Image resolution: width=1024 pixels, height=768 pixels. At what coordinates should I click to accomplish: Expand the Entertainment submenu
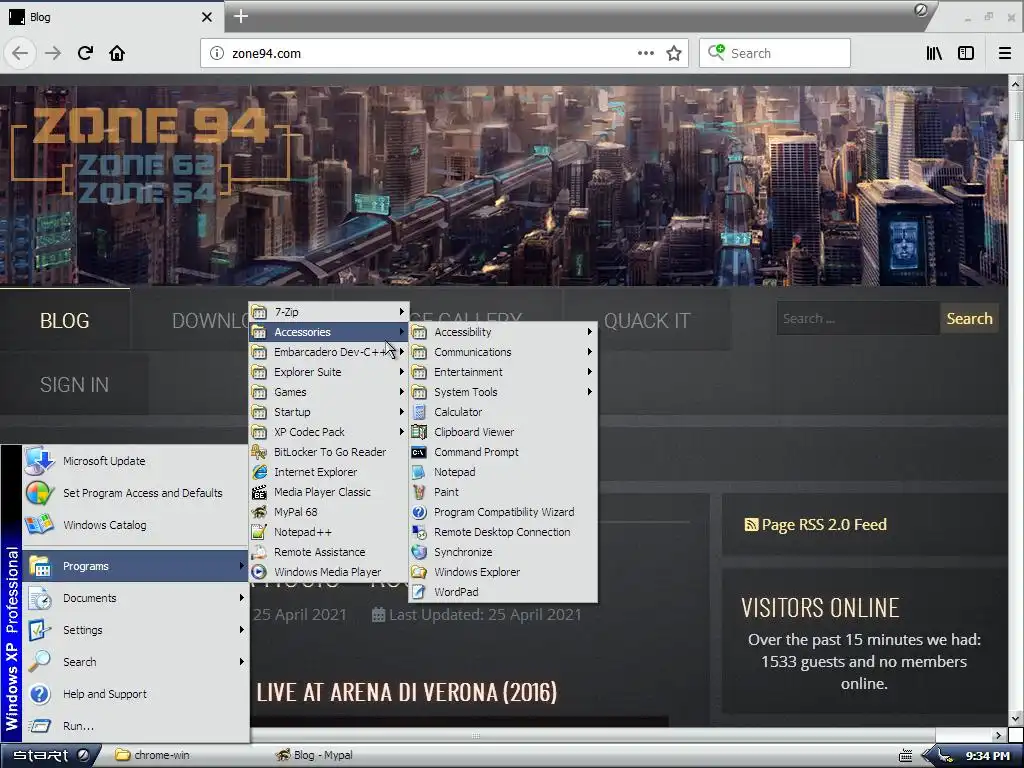503,372
